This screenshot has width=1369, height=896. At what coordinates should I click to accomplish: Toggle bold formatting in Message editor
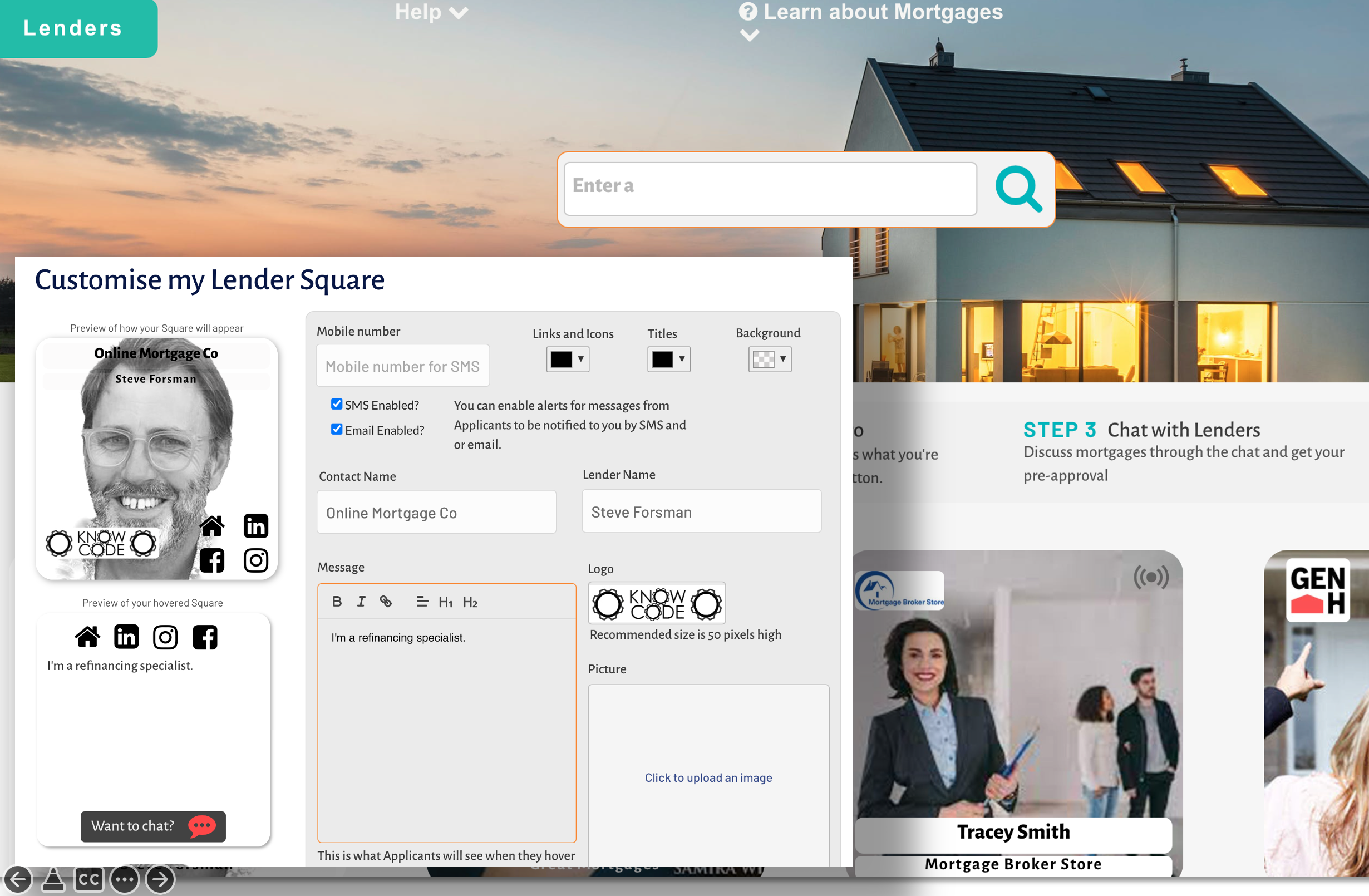click(x=337, y=602)
